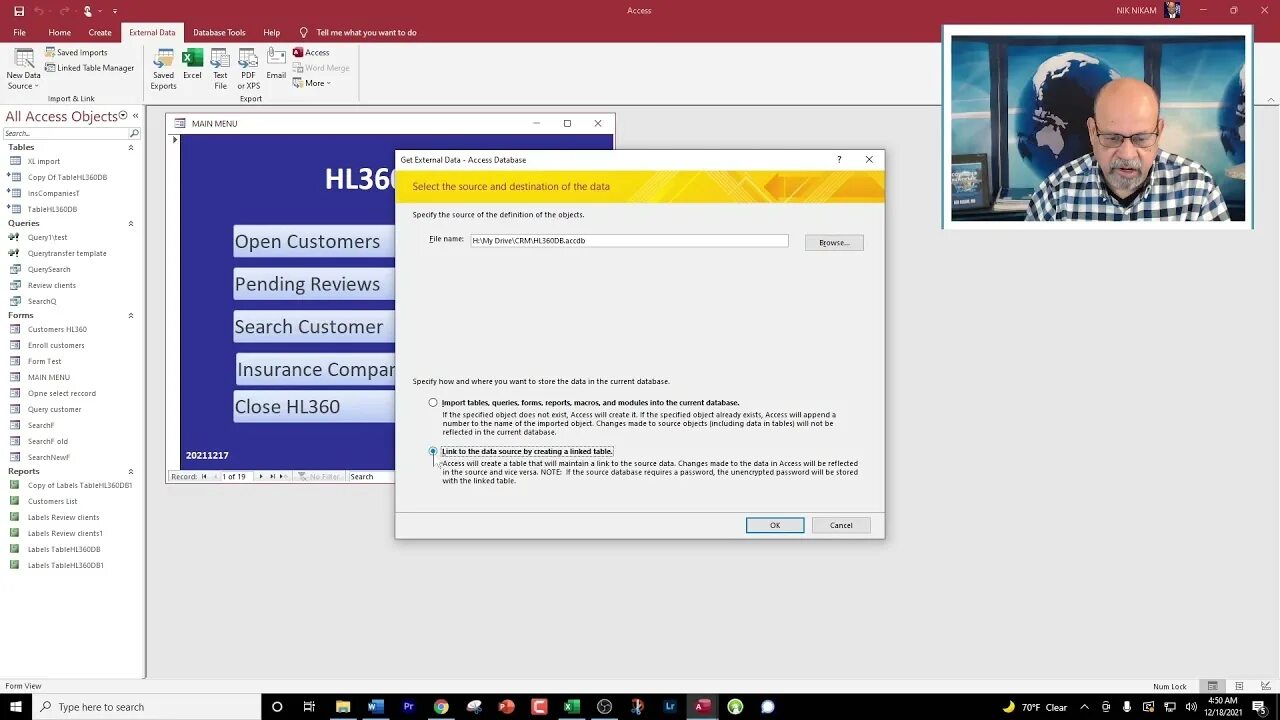Click the Save icon in the quick access toolbar
The image size is (1280, 720).
coord(19,11)
